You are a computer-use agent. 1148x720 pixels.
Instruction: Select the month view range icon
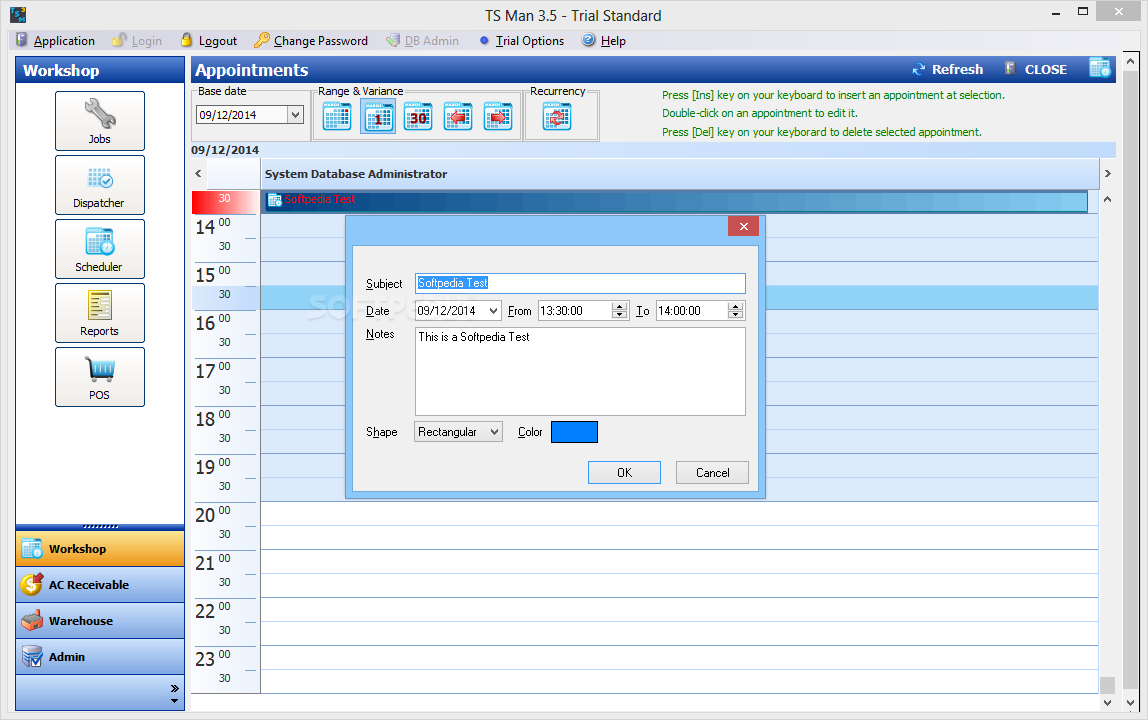338,116
